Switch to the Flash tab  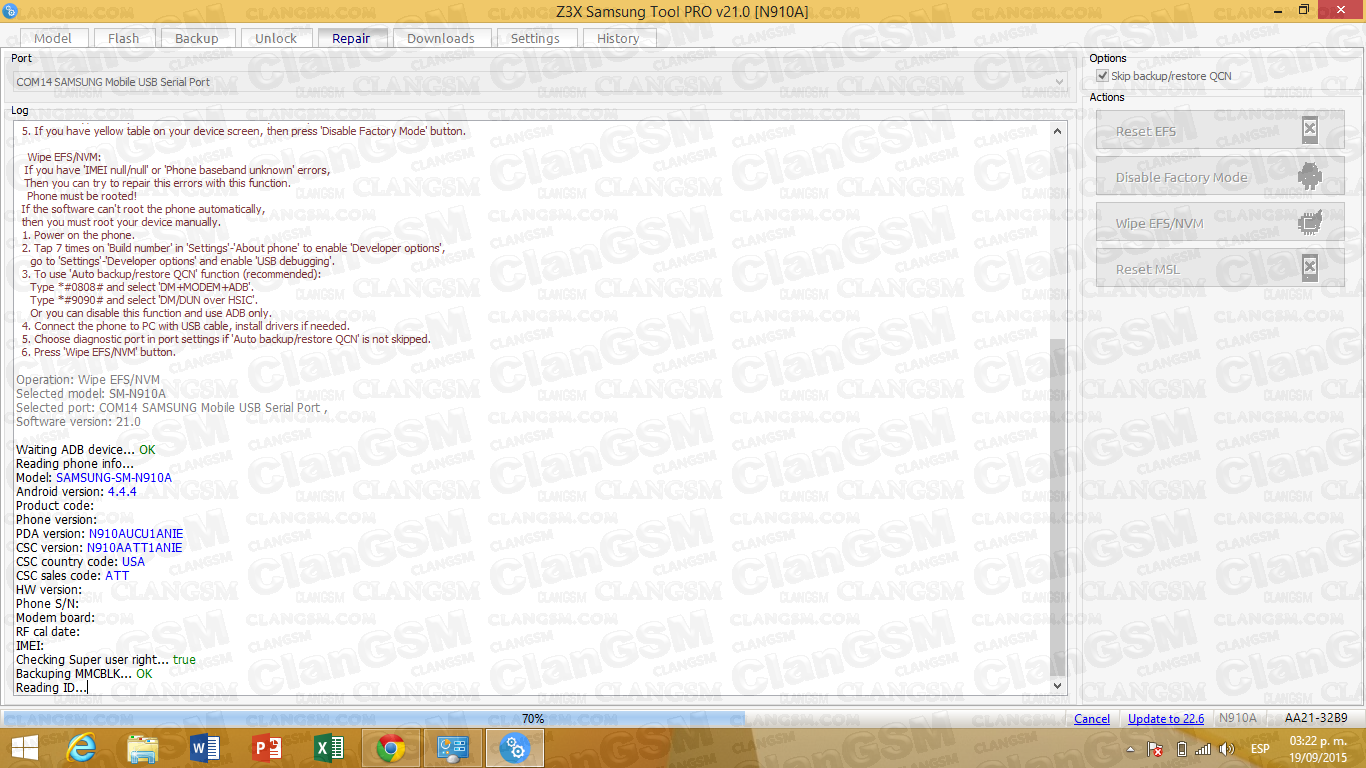pyautogui.click(x=124, y=38)
